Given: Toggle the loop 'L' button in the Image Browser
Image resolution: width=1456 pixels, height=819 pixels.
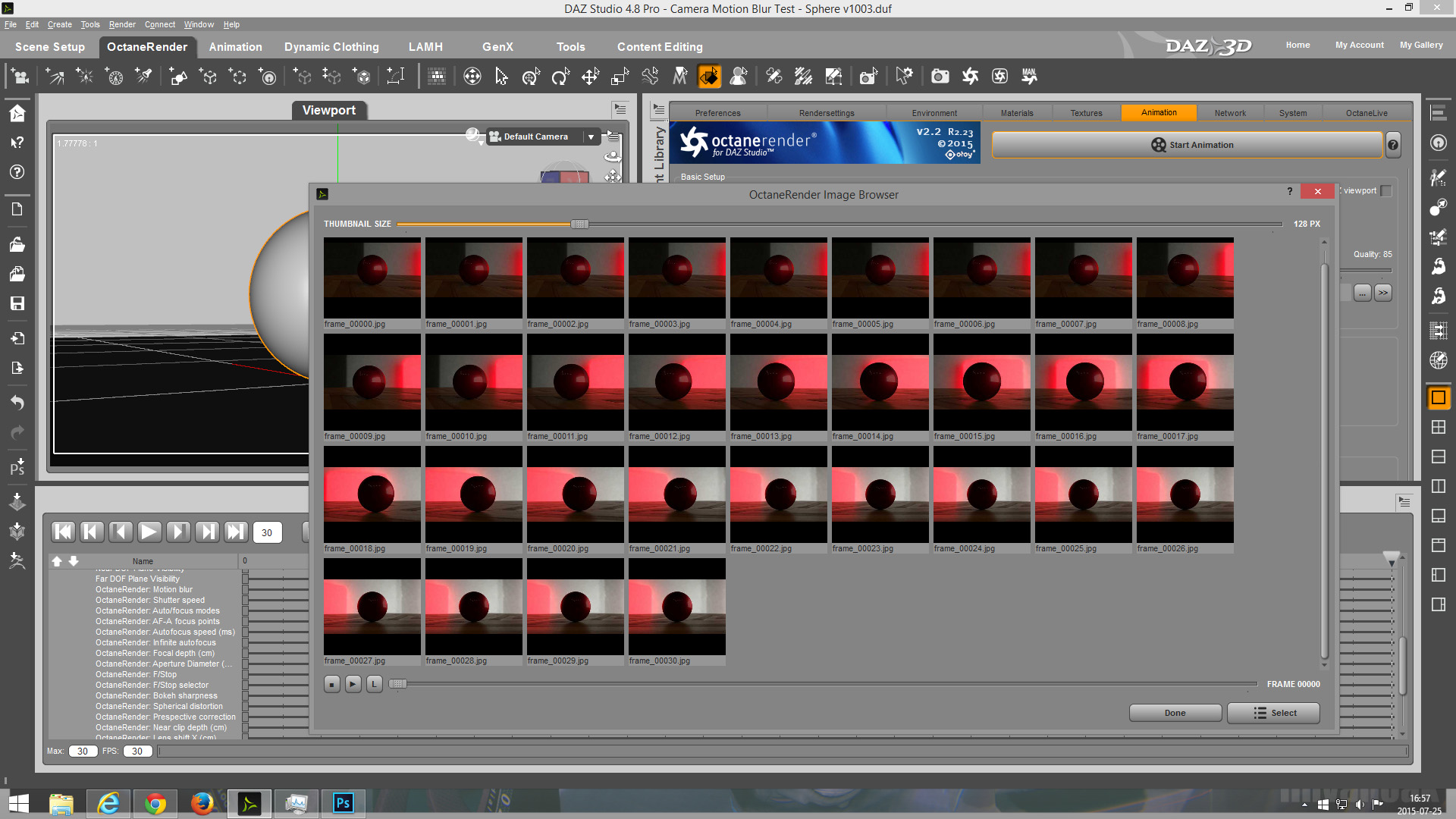Looking at the screenshot, I should click(374, 684).
